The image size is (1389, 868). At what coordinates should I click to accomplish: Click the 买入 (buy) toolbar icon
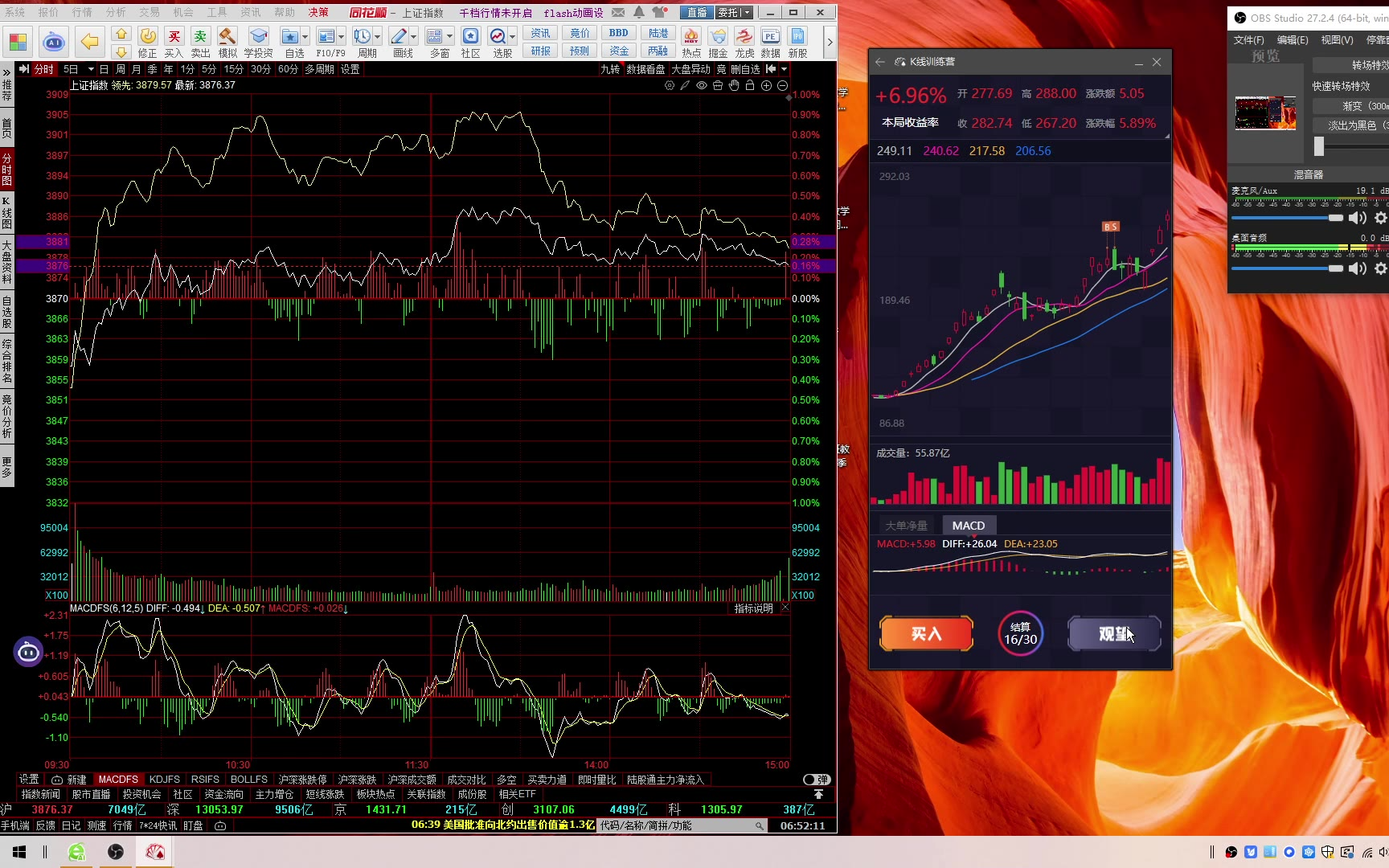pos(174,41)
